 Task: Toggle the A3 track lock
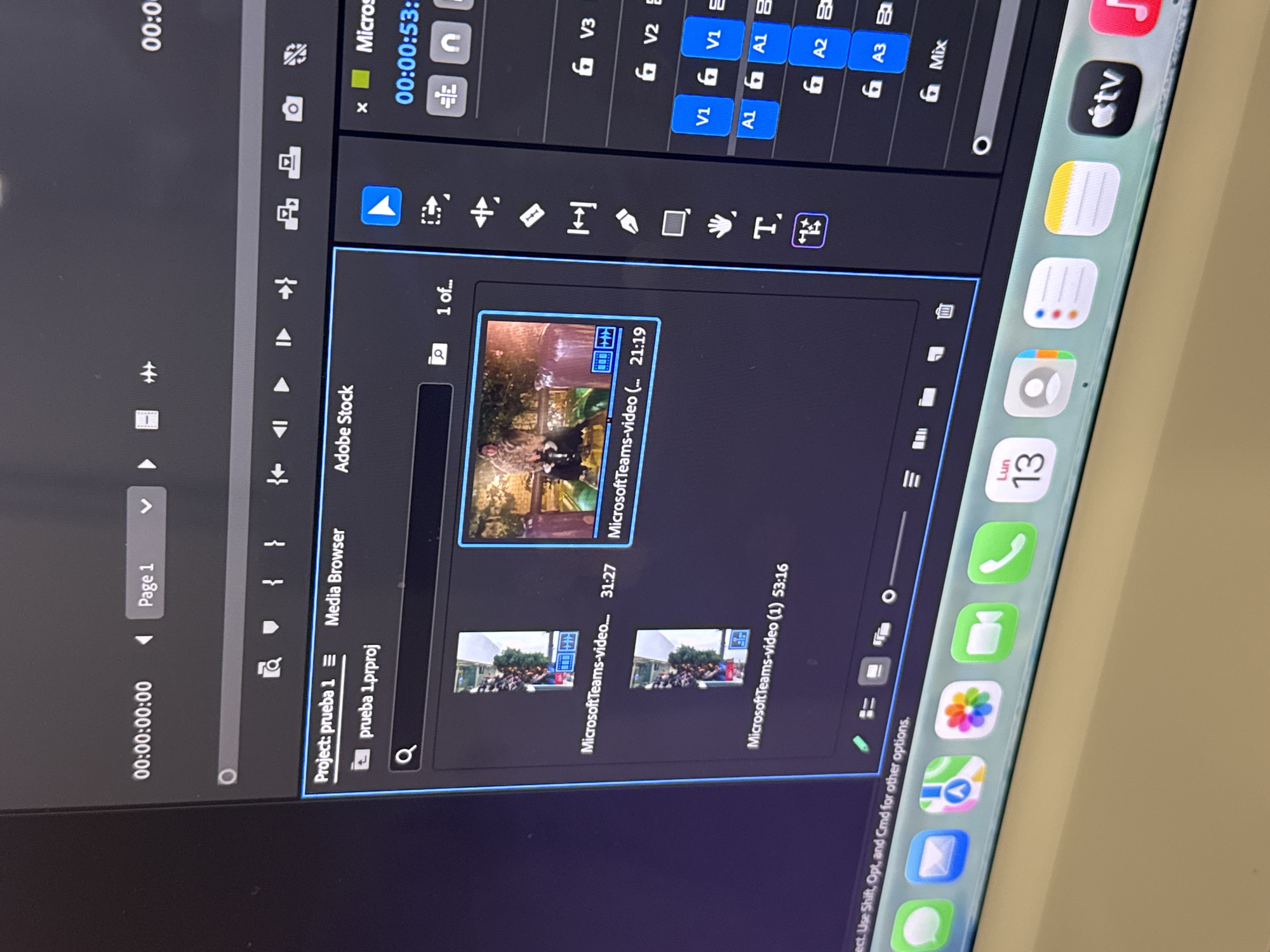pyautogui.click(x=873, y=88)
